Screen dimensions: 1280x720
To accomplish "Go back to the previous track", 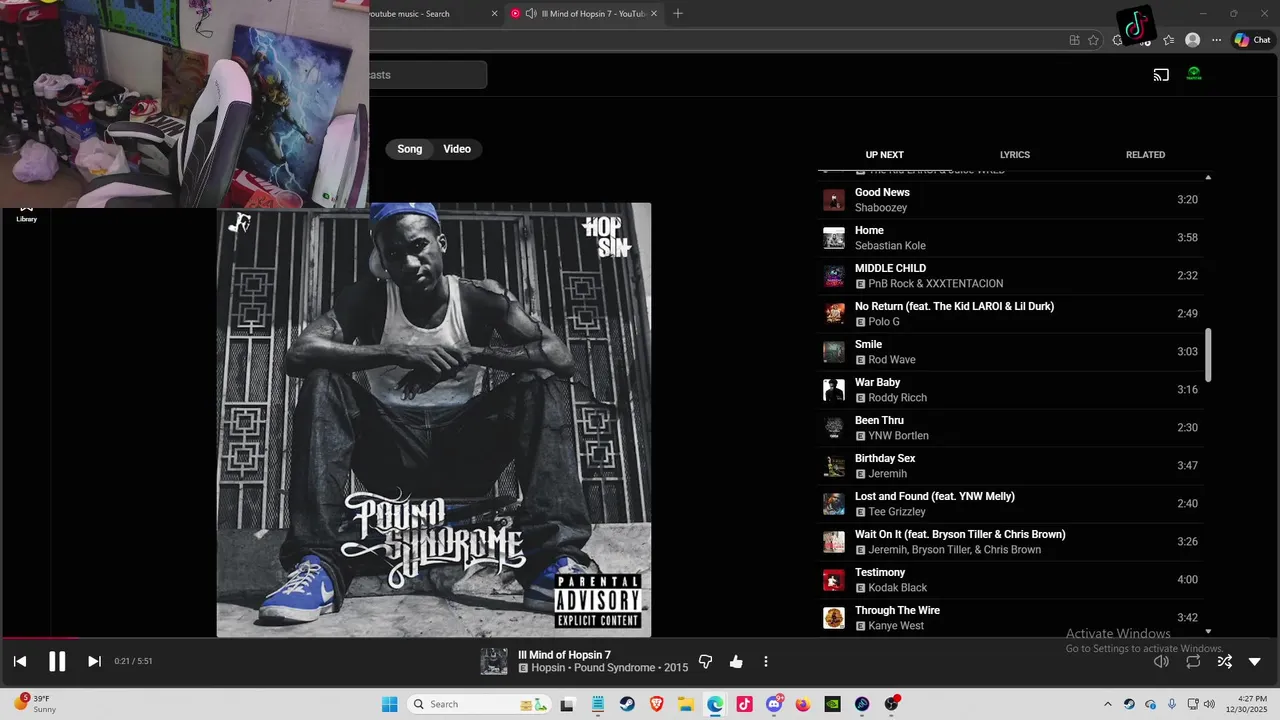I will click(19, 661).
